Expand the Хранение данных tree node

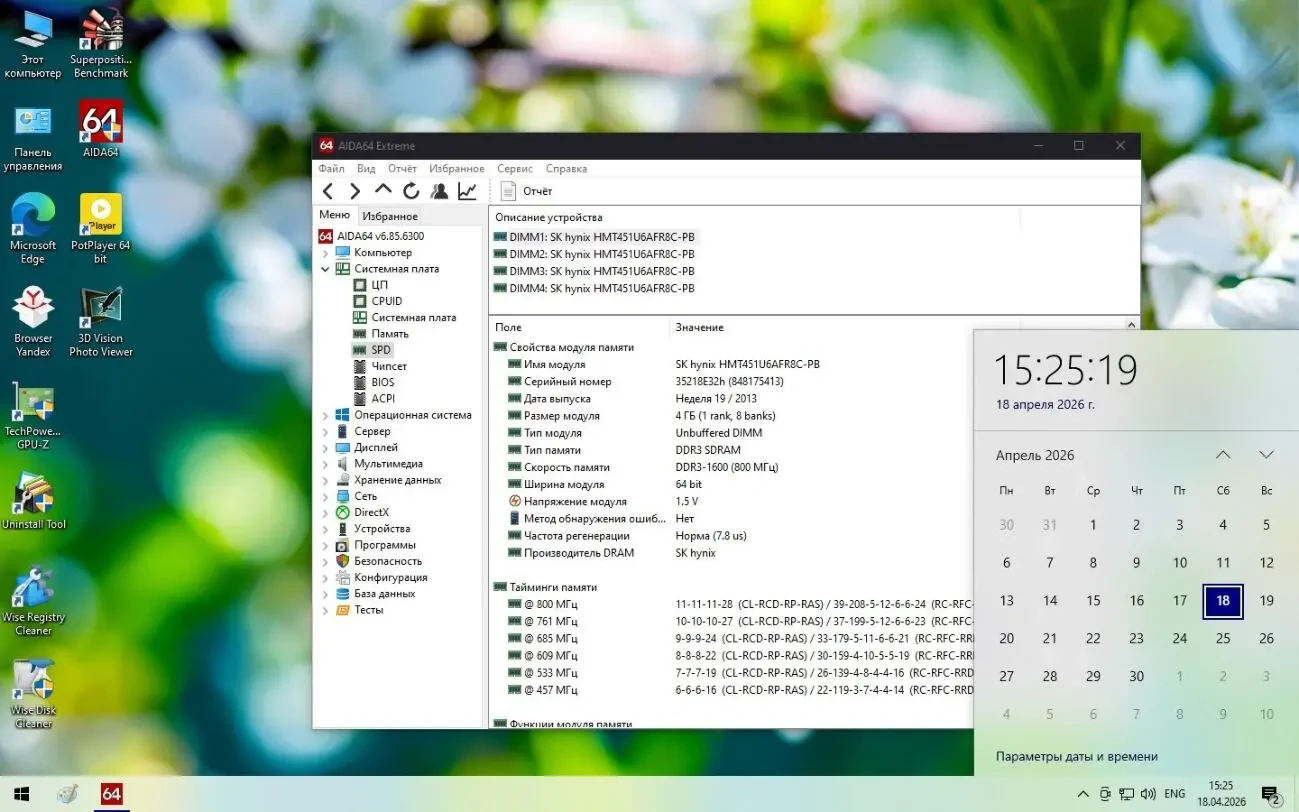[325, 480]
